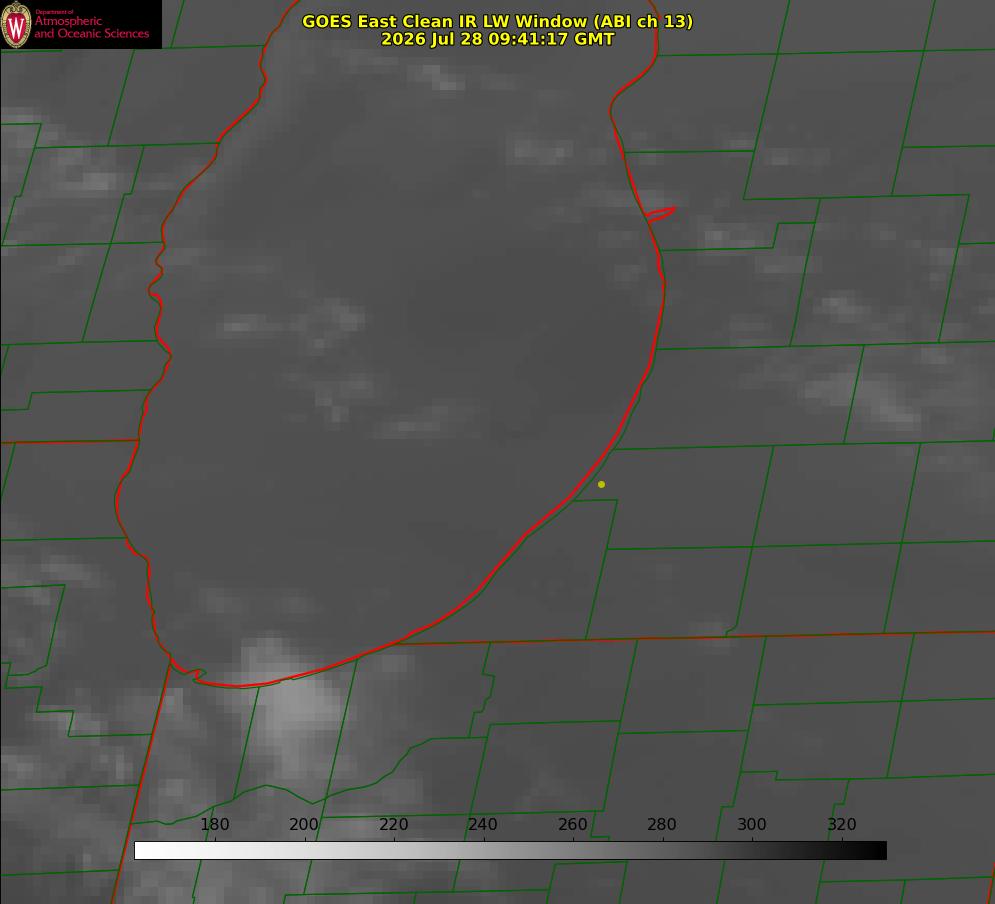Click the white end of the temperature colorbar

point(146,851)
